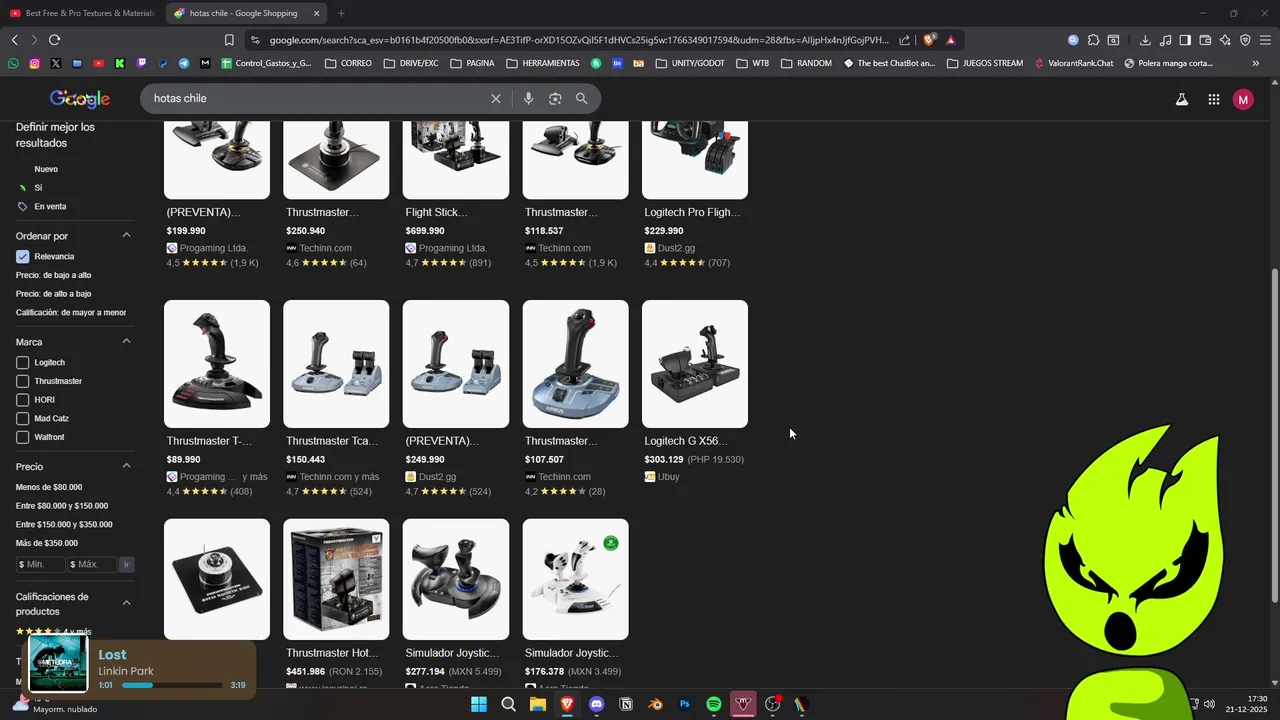
Task: Check the Mad Catz brand filter
Action: tap(23, 418)
